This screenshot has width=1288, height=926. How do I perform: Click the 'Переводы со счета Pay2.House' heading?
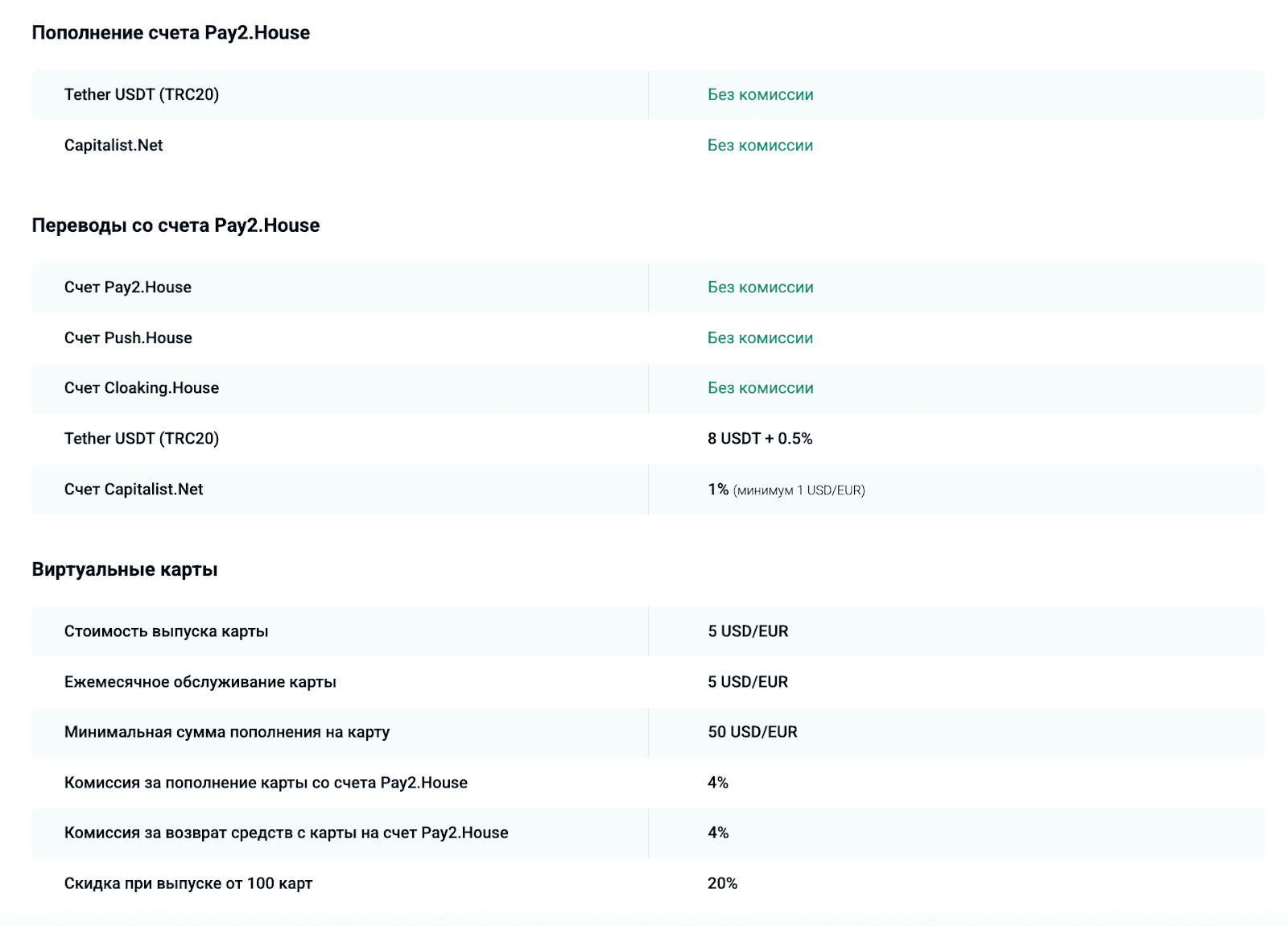click(175, 225)
